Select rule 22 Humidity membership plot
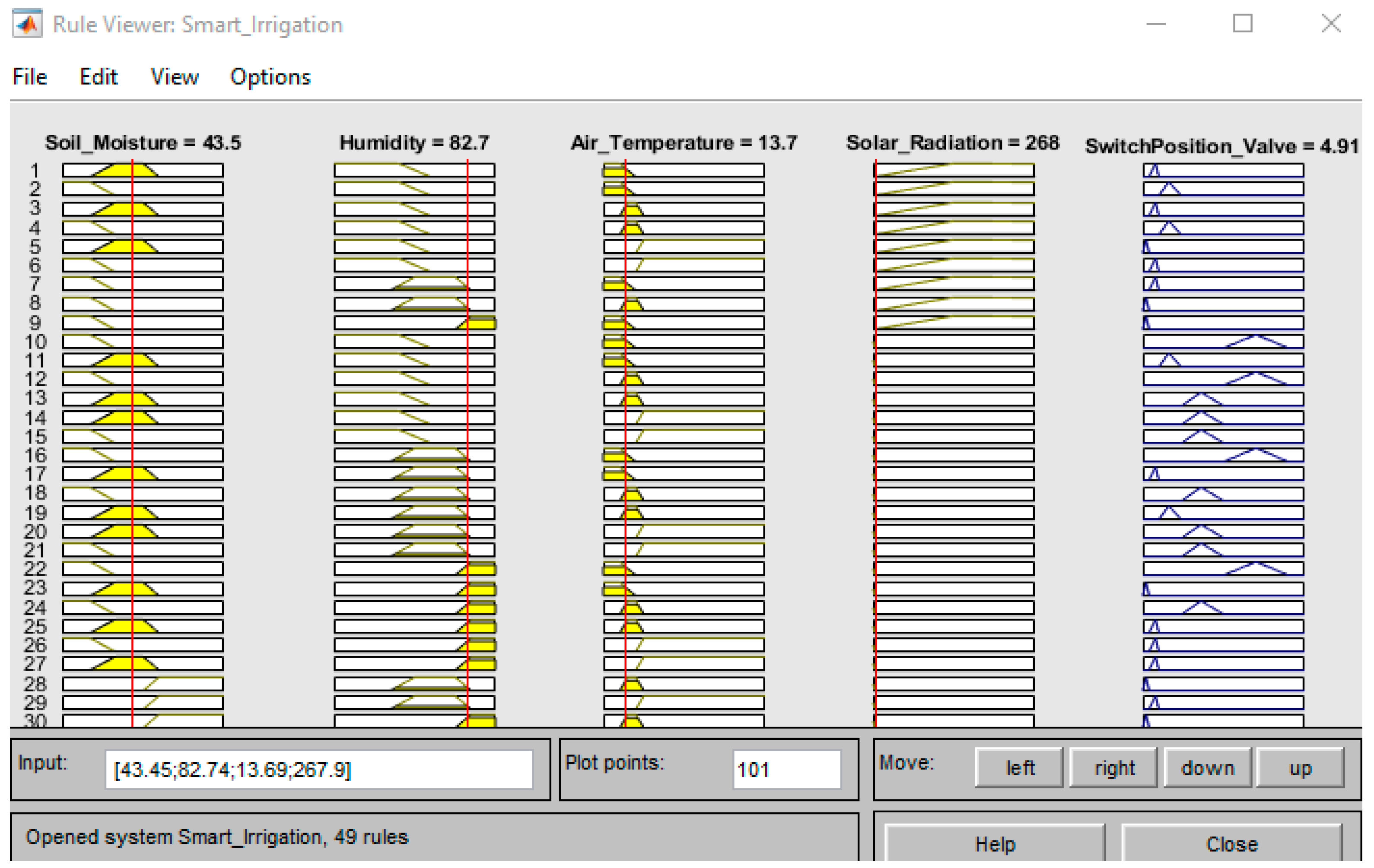 [415, 569]
